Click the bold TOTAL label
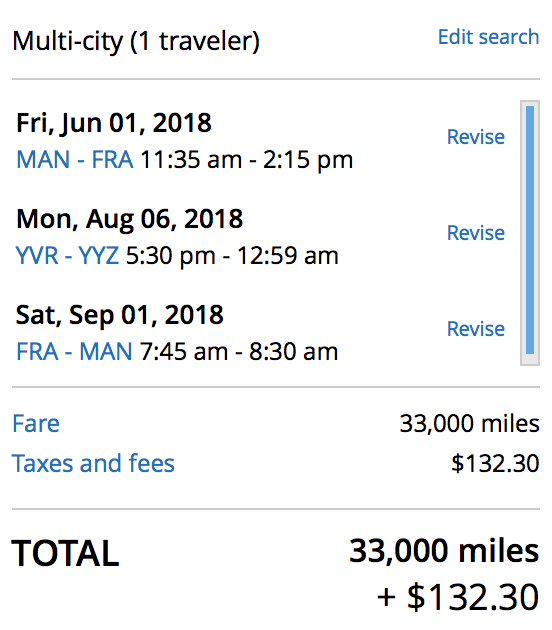The width and height of the screenshot is (552, 630). [x=65, y=554]
